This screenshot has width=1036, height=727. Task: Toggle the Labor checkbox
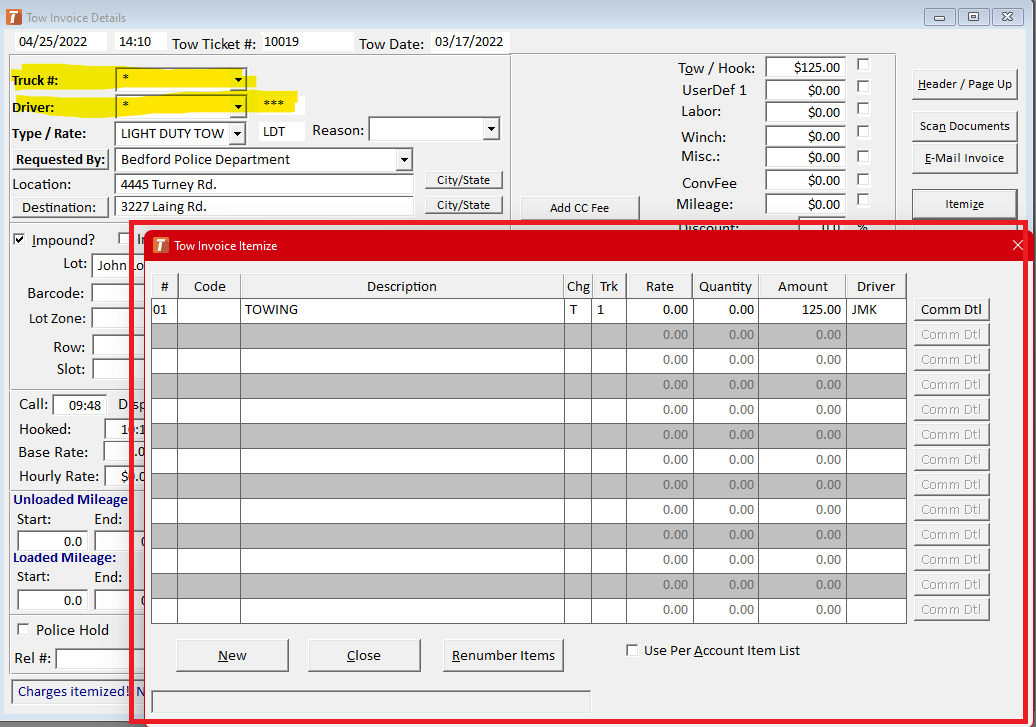tap(863, 108)
